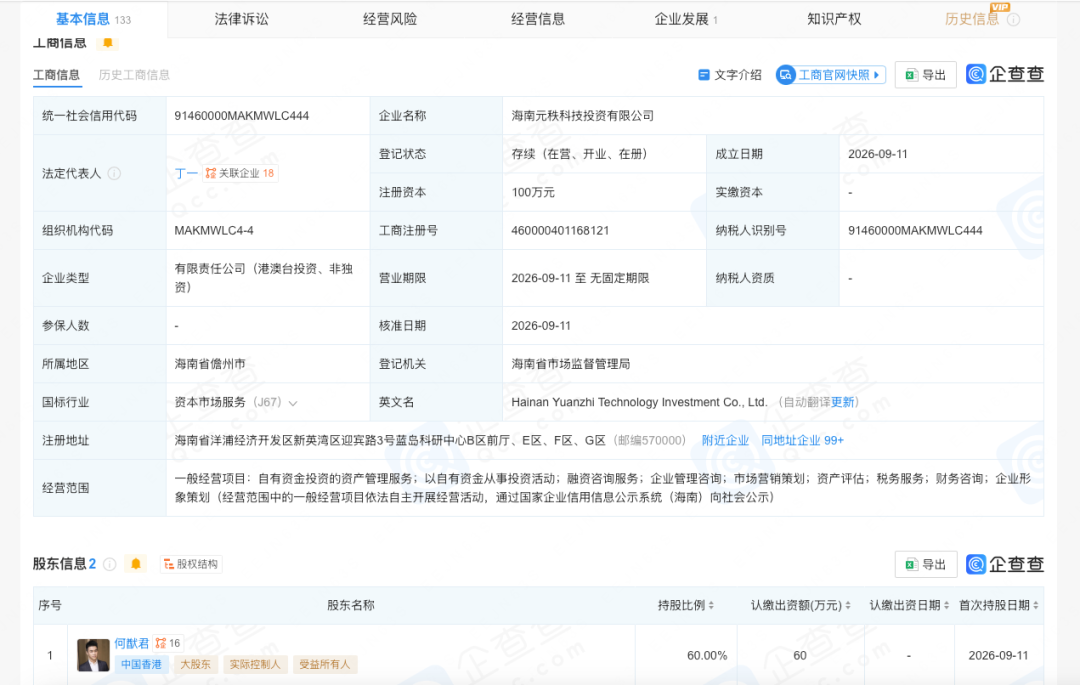Image resolution: width=1080 pixels, height=685 pixels.
Task: Click 登记机关 value 海南省市场监督管理局
Action: coord(570,364)
